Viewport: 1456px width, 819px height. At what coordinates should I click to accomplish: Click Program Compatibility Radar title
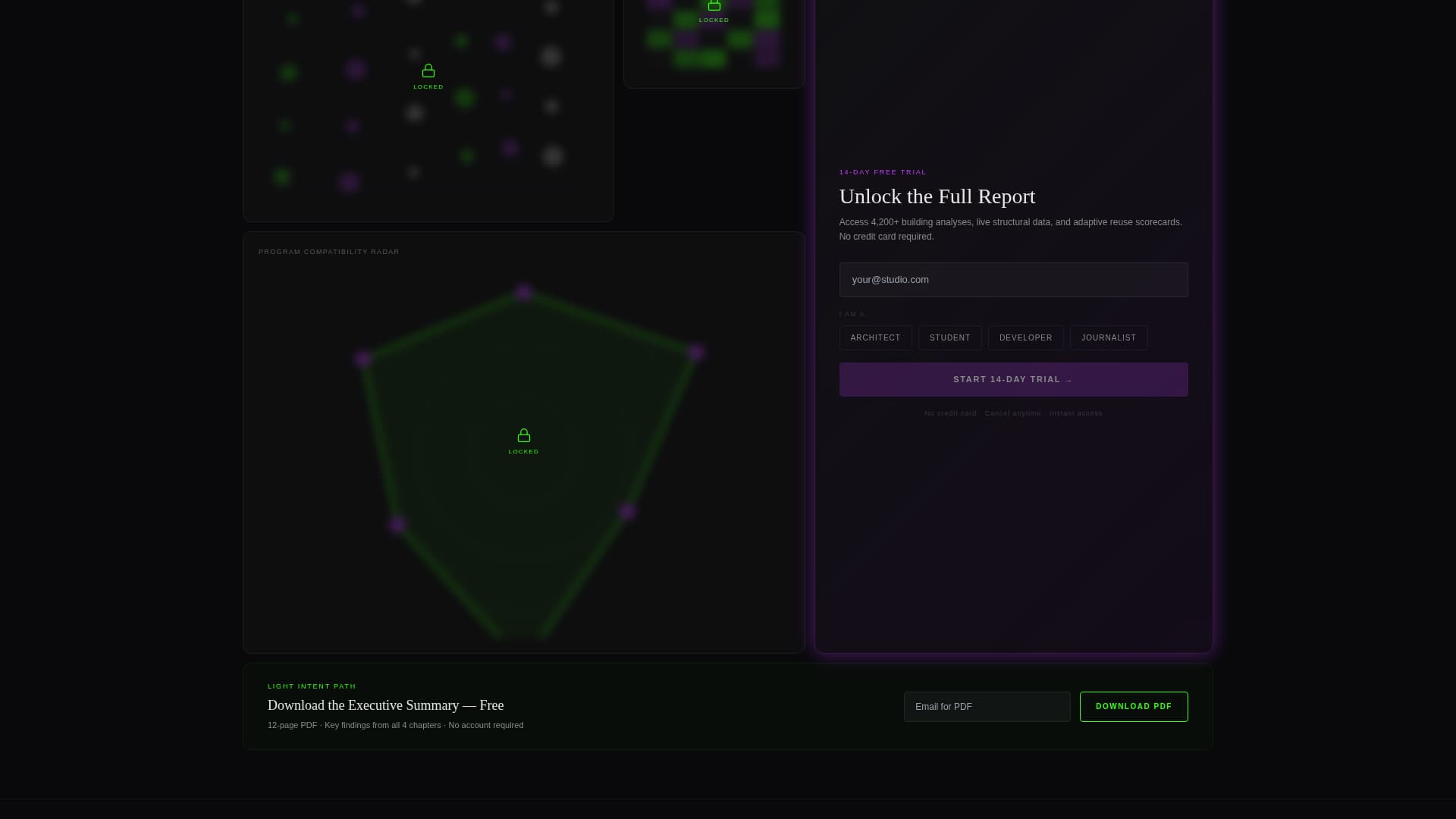pos(328,252)
